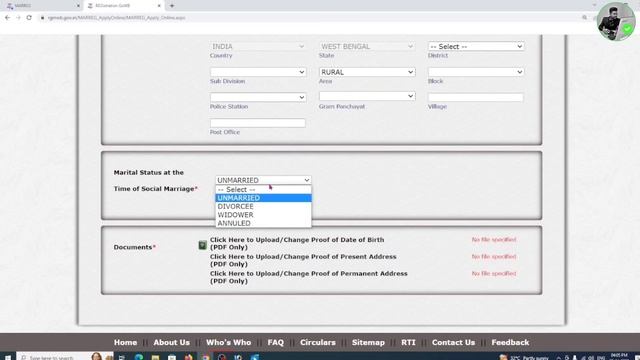Switch to the first MARREG browser tab

tap(41, 6)
